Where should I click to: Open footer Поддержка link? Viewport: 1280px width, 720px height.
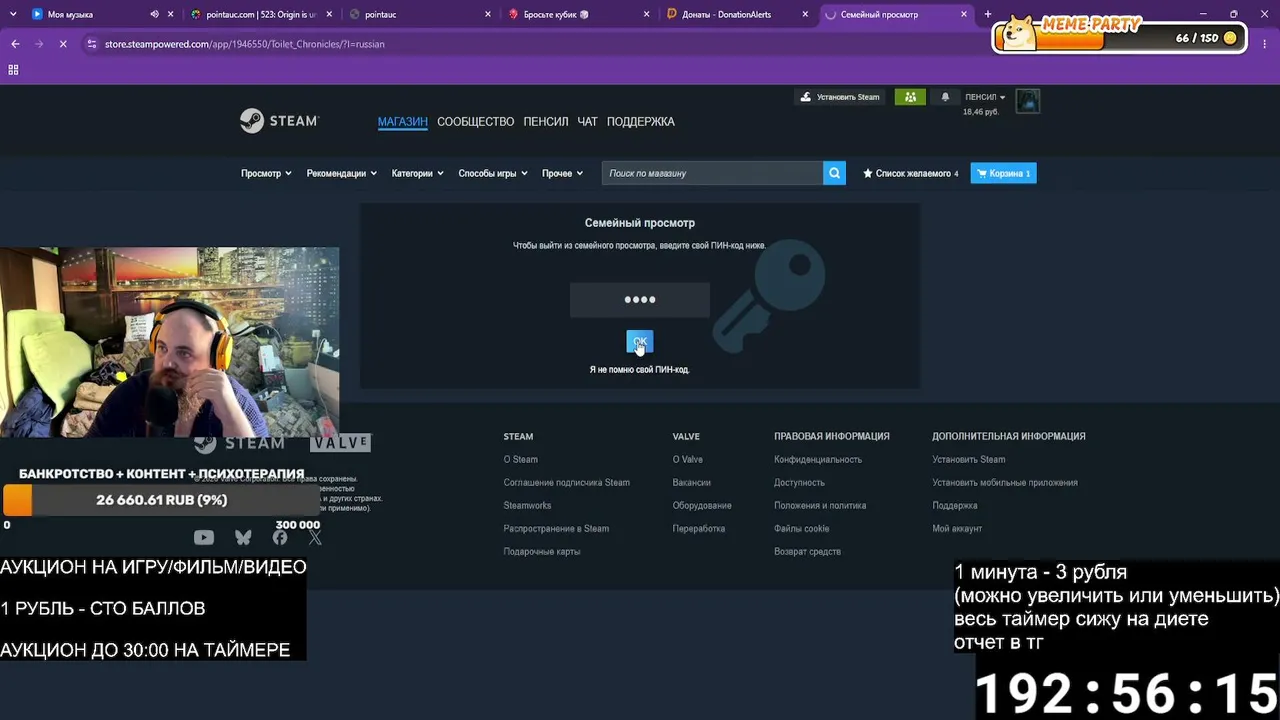(955, 506)
